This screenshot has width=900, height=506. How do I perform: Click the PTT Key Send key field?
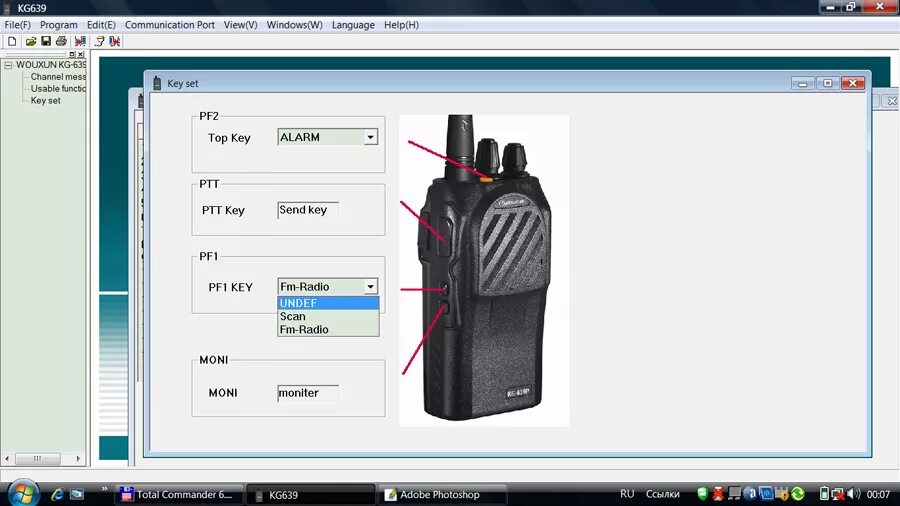[308, 210]
